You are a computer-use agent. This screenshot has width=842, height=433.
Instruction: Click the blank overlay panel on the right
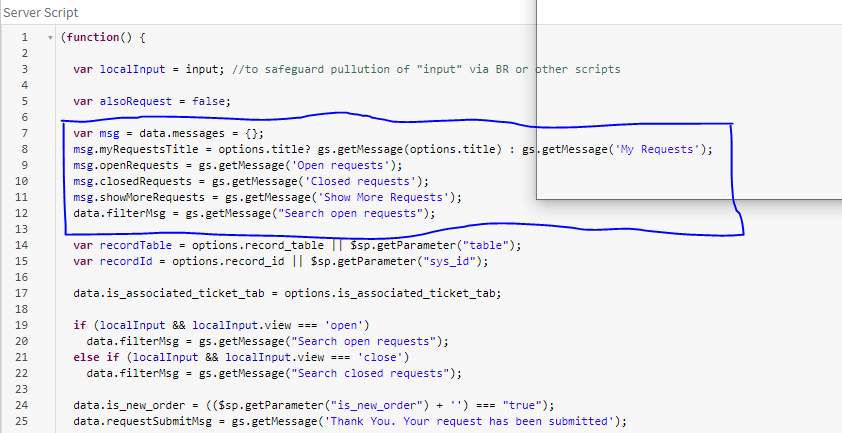[689, 99]
